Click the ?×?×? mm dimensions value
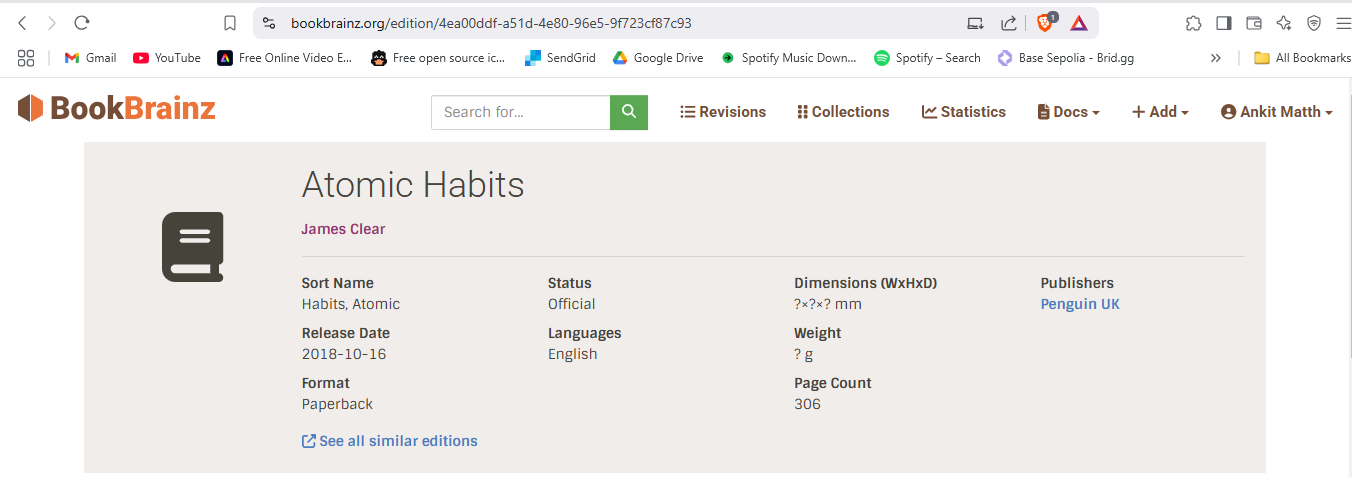 [828, 304]
